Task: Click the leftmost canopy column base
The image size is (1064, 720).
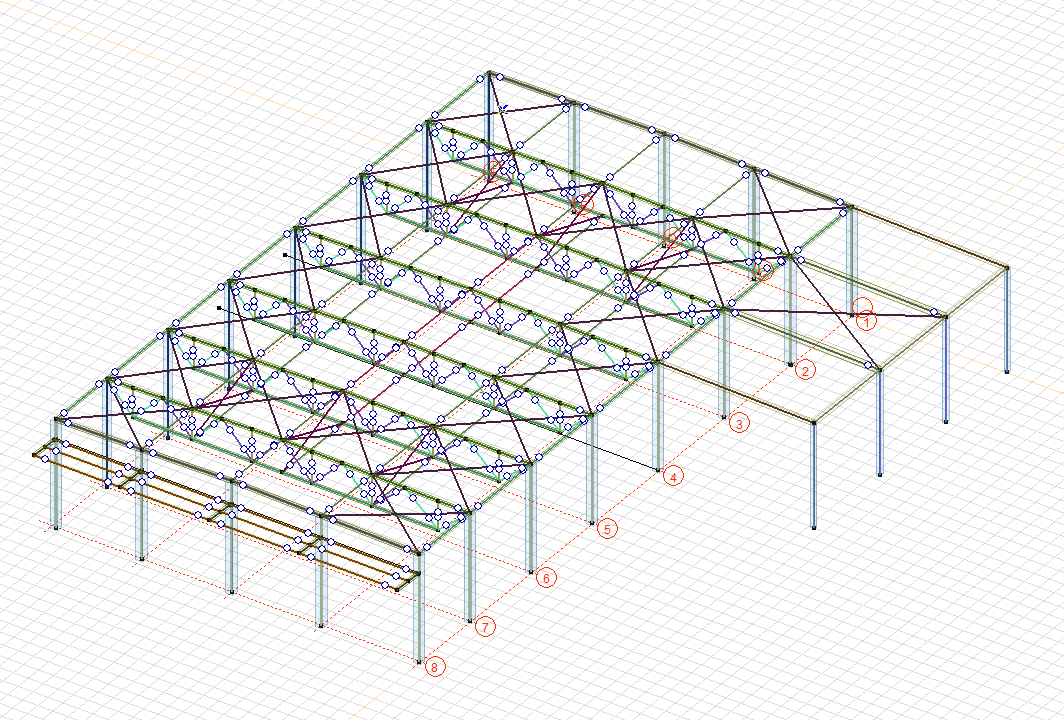Action: click(x=56, y=526)
